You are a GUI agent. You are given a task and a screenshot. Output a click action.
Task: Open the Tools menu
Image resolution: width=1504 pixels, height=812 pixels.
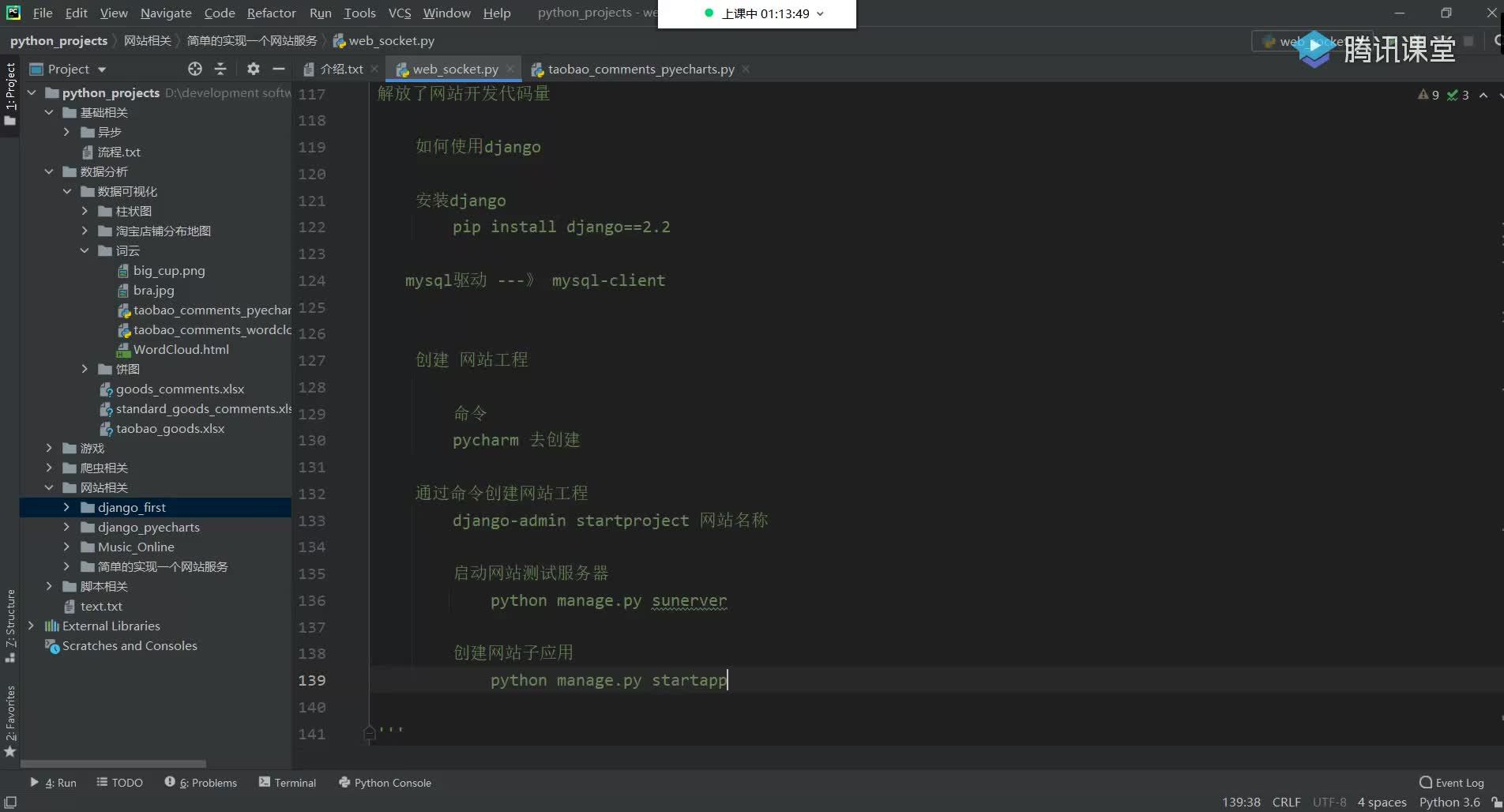359,13
